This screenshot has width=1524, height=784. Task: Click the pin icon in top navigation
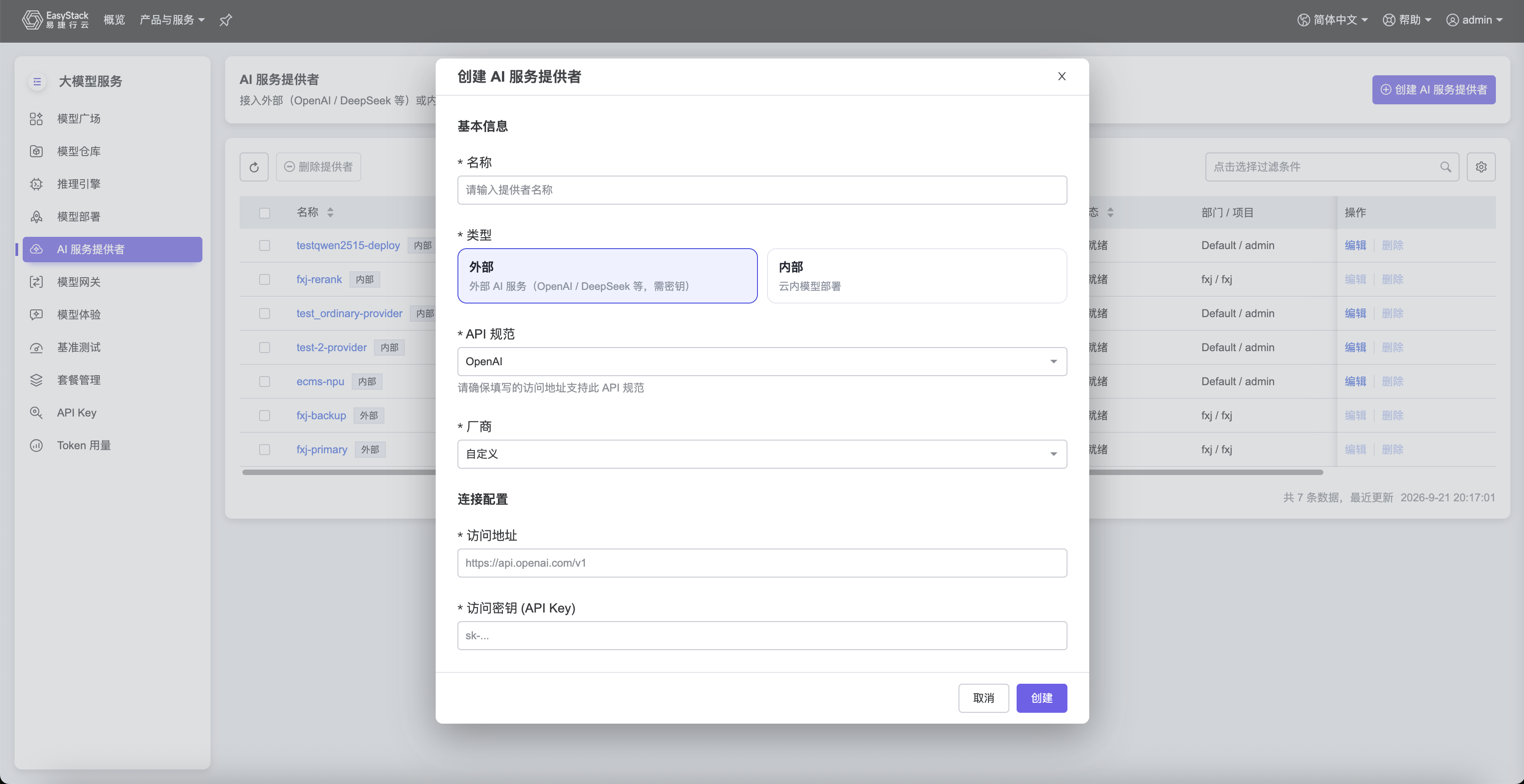click(x=226, y=20)
